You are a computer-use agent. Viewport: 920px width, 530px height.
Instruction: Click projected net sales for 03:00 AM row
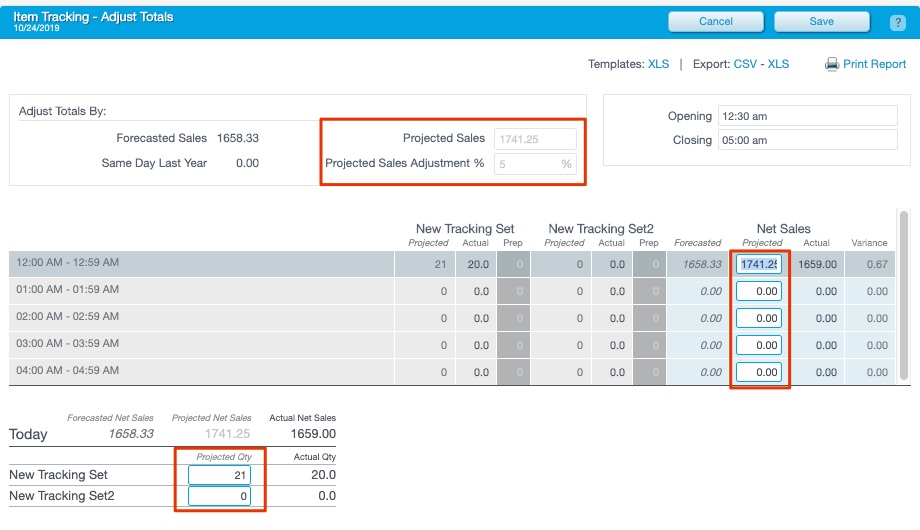tap(759, 345)
